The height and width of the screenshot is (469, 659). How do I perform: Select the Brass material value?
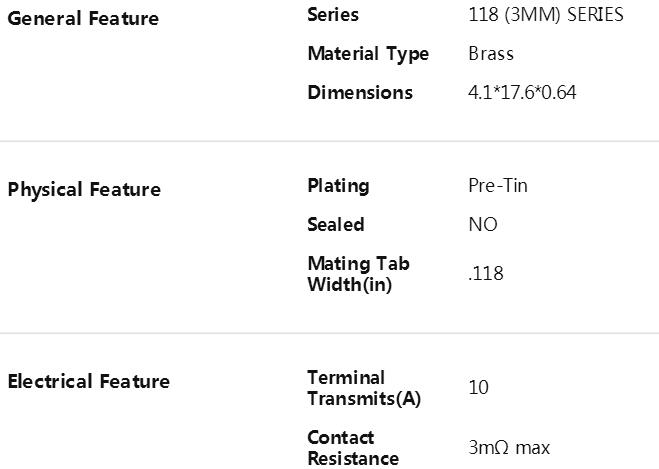[x=491, y=54]
